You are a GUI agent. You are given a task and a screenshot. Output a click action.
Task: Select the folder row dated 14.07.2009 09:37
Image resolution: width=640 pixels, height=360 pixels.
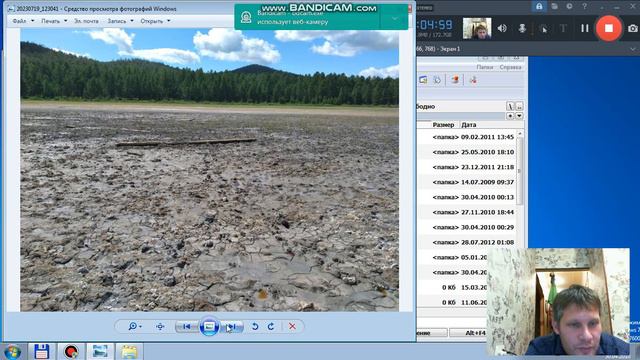pyautogui.click(x=467, y=182)
